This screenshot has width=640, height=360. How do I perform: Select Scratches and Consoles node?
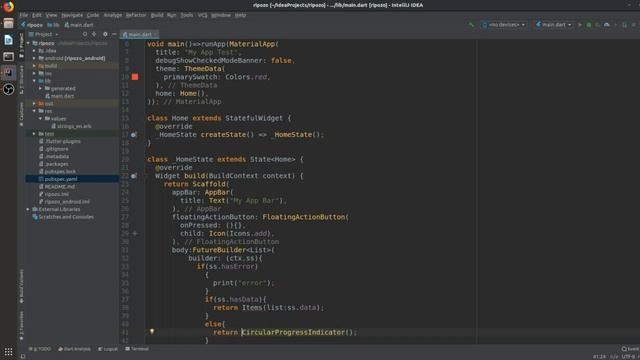pyautogui.click(x=66, y=217)
